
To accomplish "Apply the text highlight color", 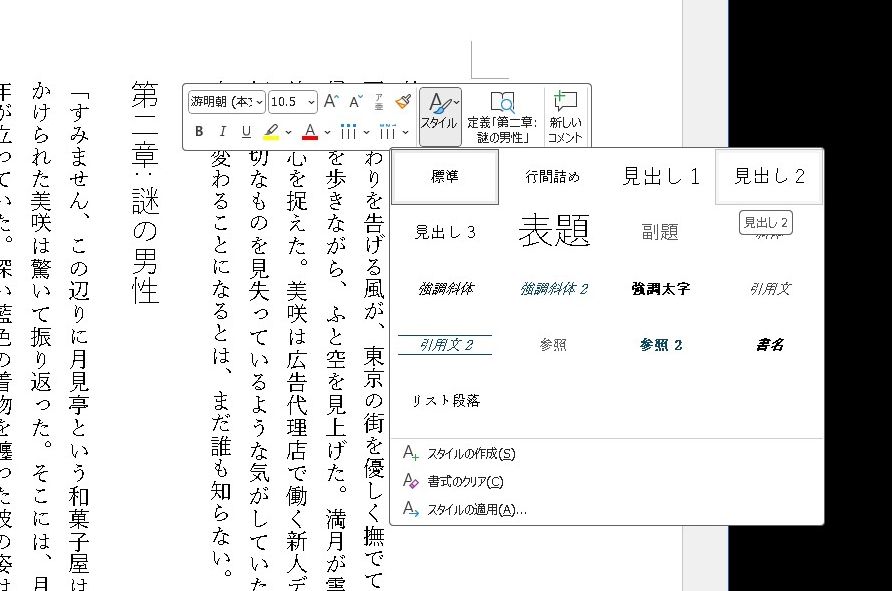I will [x=271, y=132].
